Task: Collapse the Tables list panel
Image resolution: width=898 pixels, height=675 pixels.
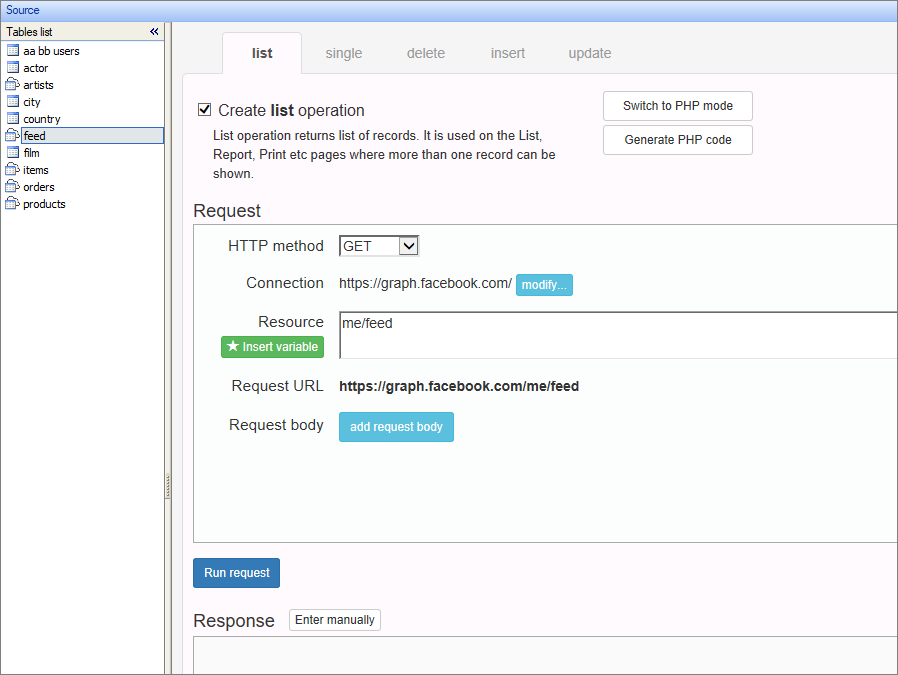Action: [154, 32]
